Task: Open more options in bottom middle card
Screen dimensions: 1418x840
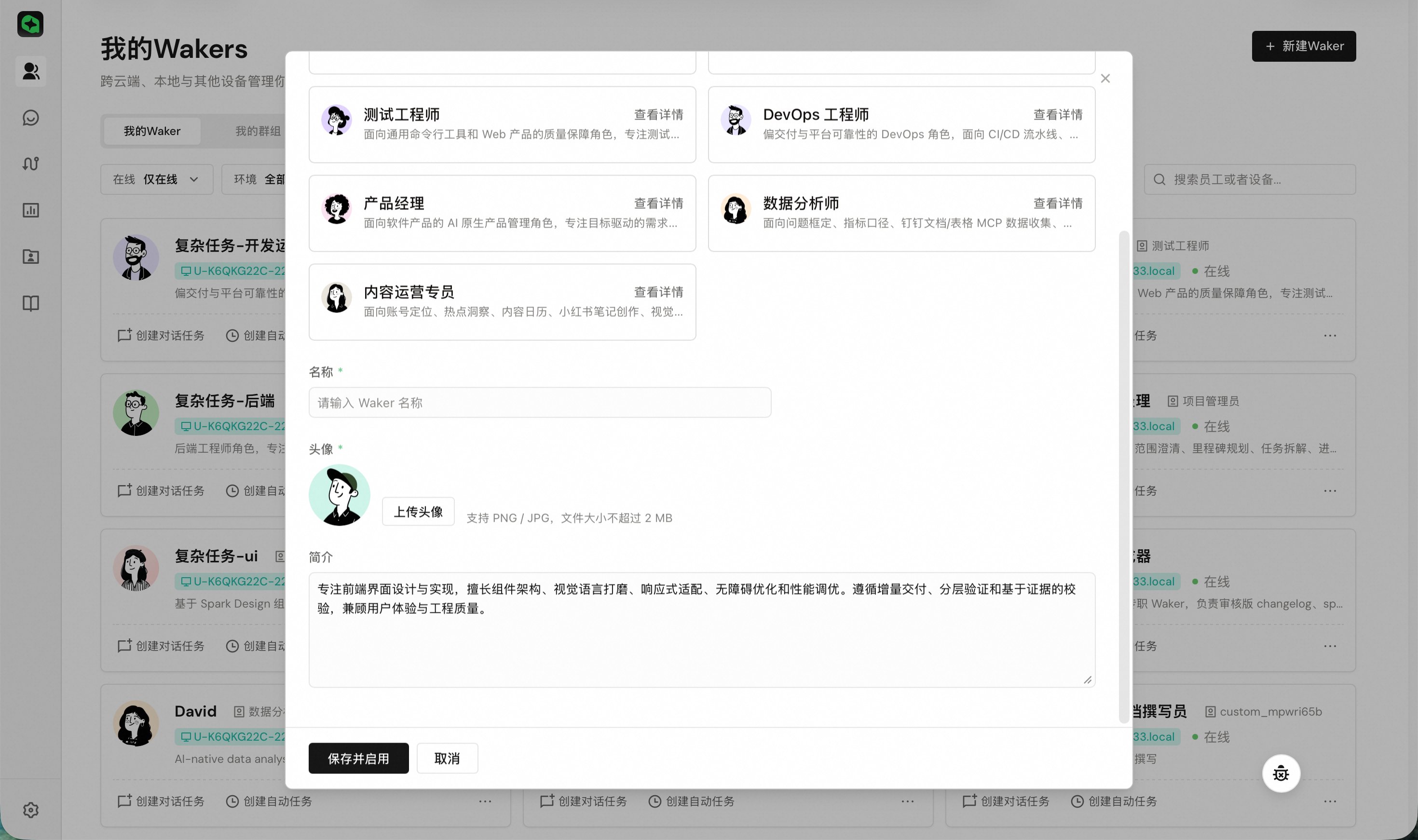Action: [x=908, y=801]
